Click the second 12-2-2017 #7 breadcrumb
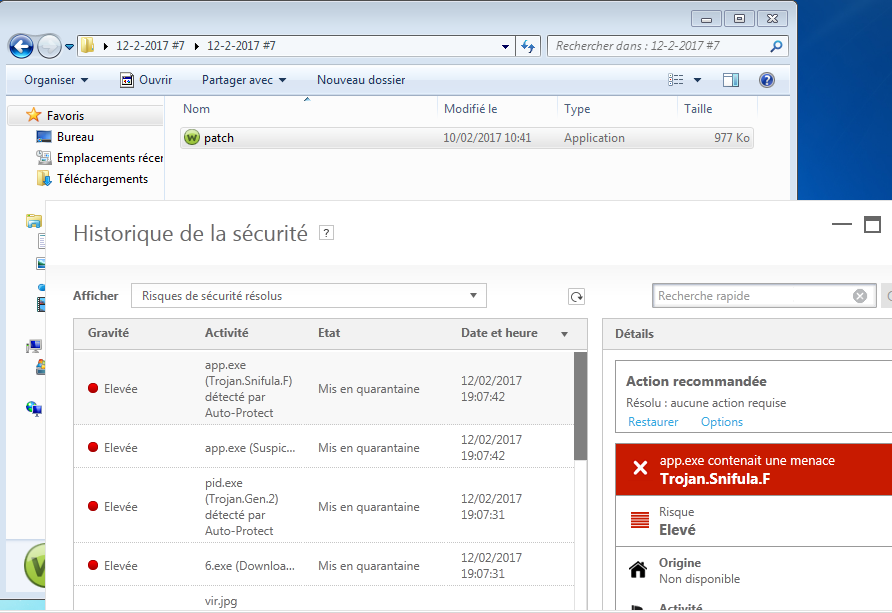892x613 pixels. [x=241, y=46]
